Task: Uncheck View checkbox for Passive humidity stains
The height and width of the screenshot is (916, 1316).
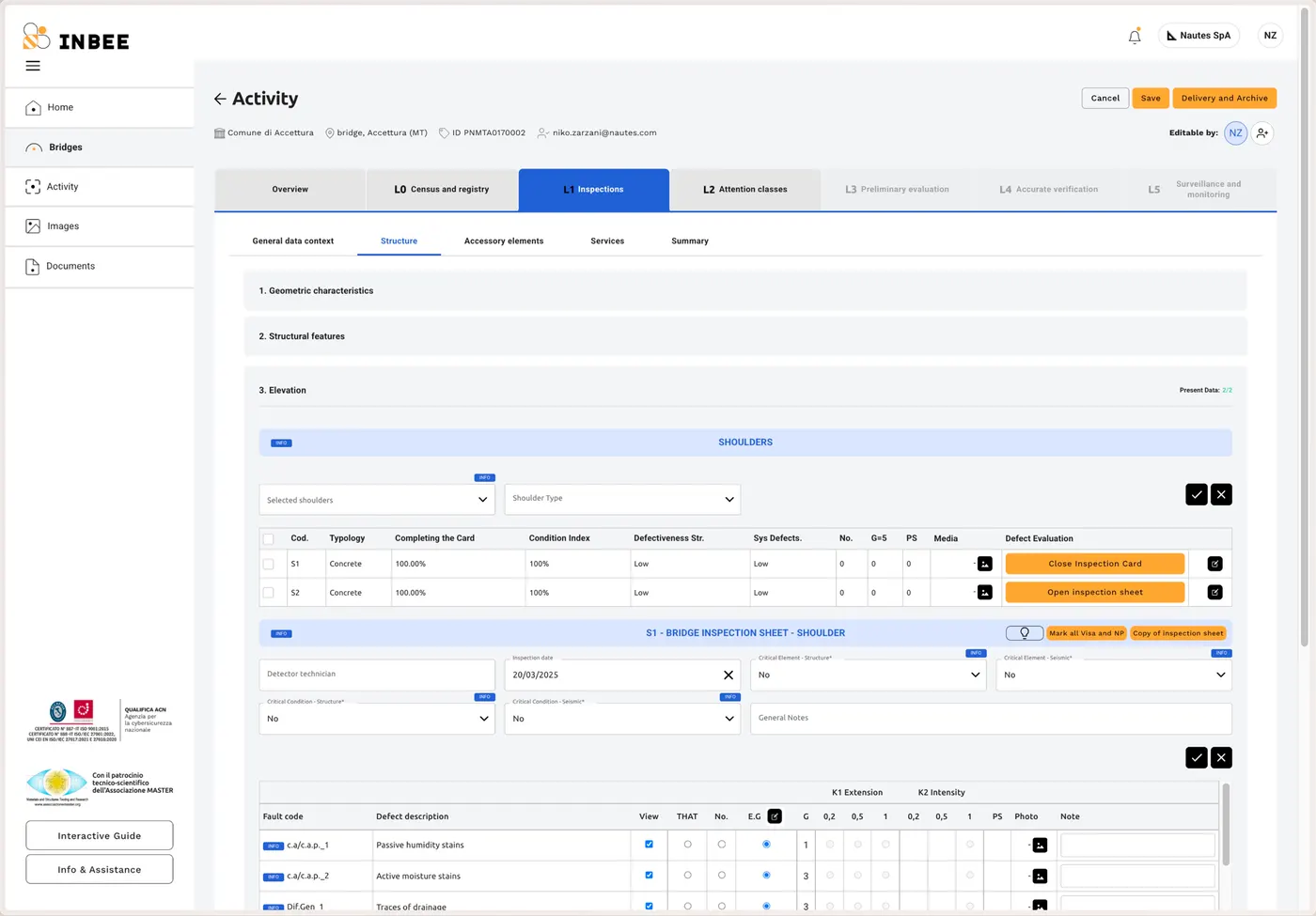Action: pyautogui.click(x=649, y=845)
